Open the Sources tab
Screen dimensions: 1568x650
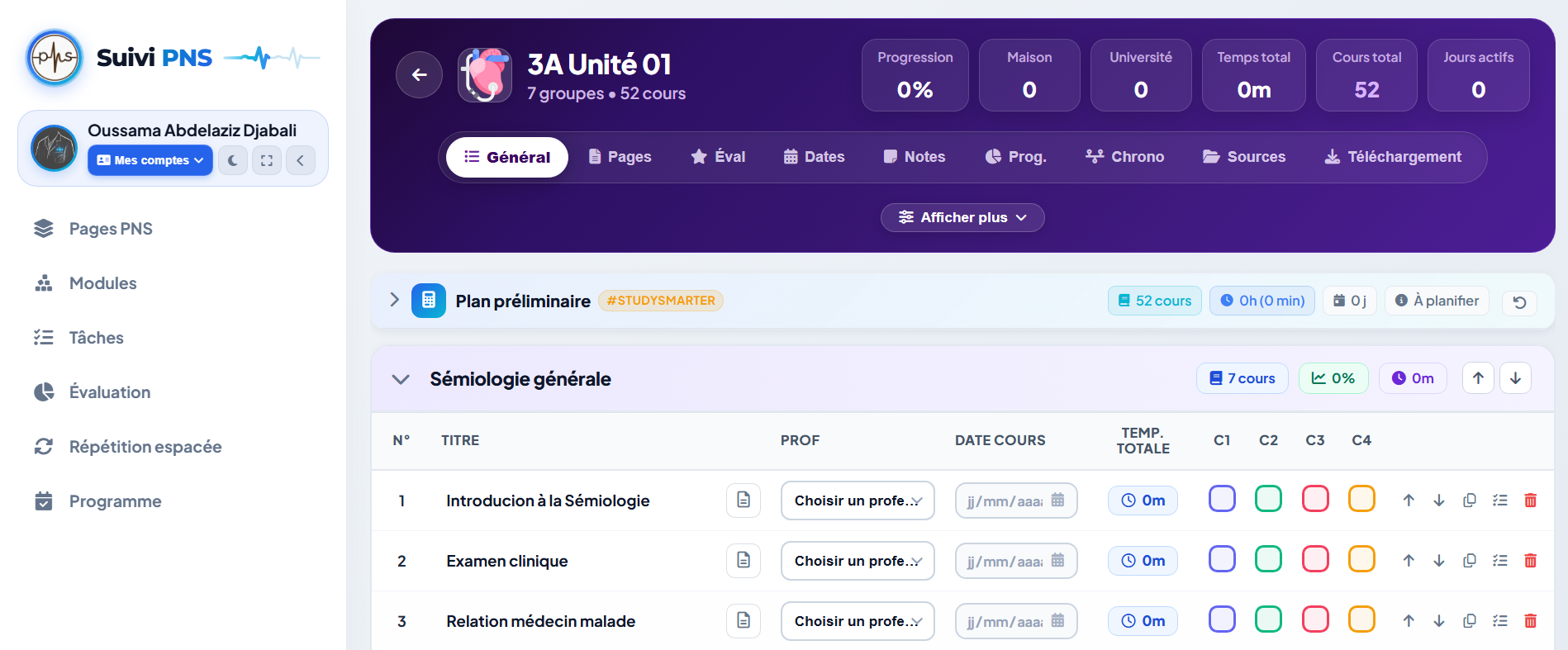pyautogui.click(x=1244, y=157)
